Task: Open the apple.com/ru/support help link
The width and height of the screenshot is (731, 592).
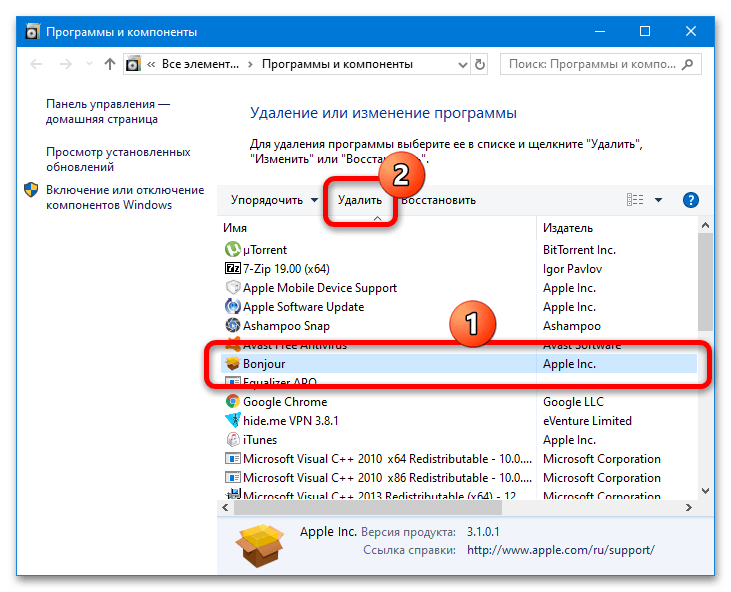Action: (x=561, y=550)
